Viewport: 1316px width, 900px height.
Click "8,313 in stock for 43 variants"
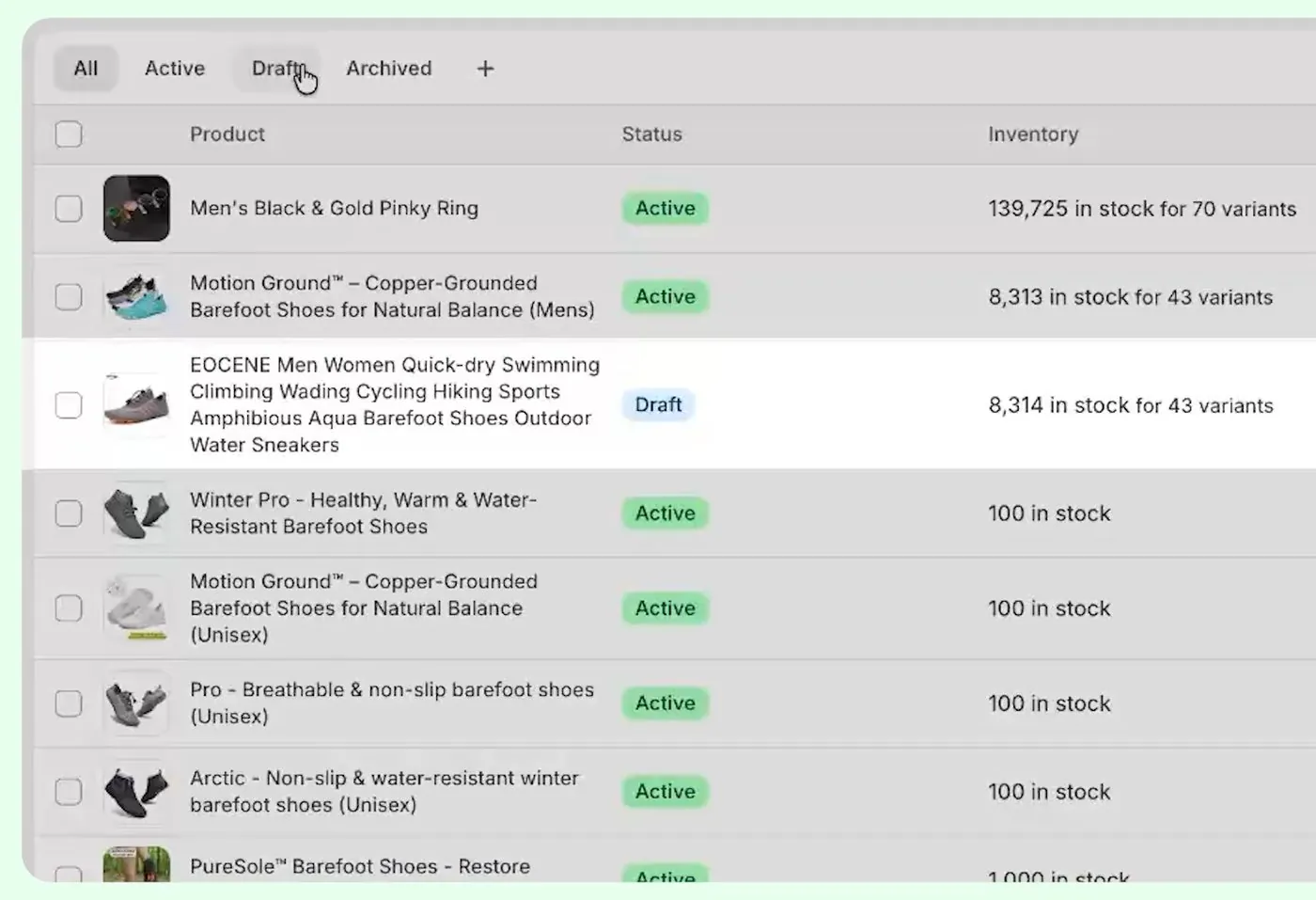coord(1130,297)
